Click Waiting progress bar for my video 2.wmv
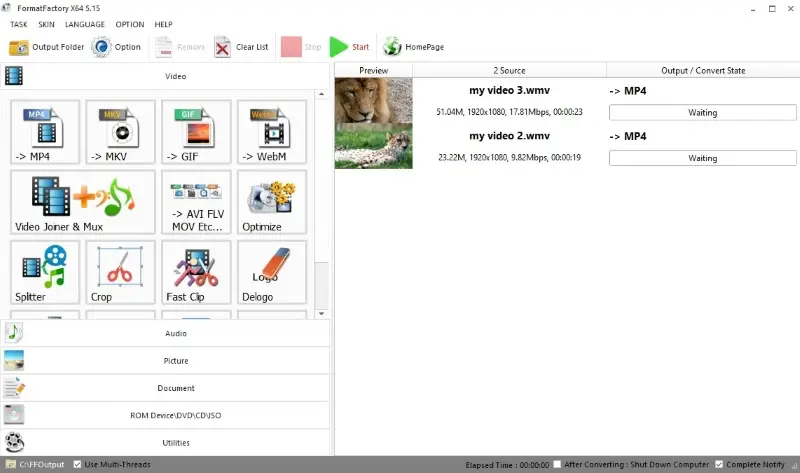Screen dimensions: 800x473 (x=703, y=158)
